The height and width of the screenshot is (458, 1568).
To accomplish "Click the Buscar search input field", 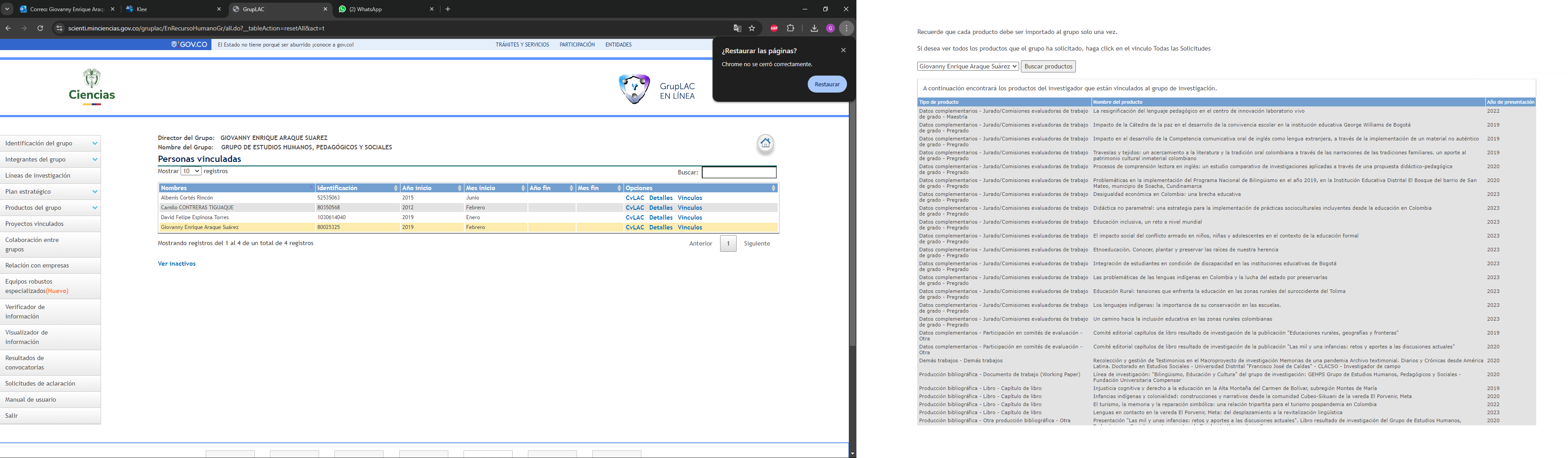I will (738, 172).
